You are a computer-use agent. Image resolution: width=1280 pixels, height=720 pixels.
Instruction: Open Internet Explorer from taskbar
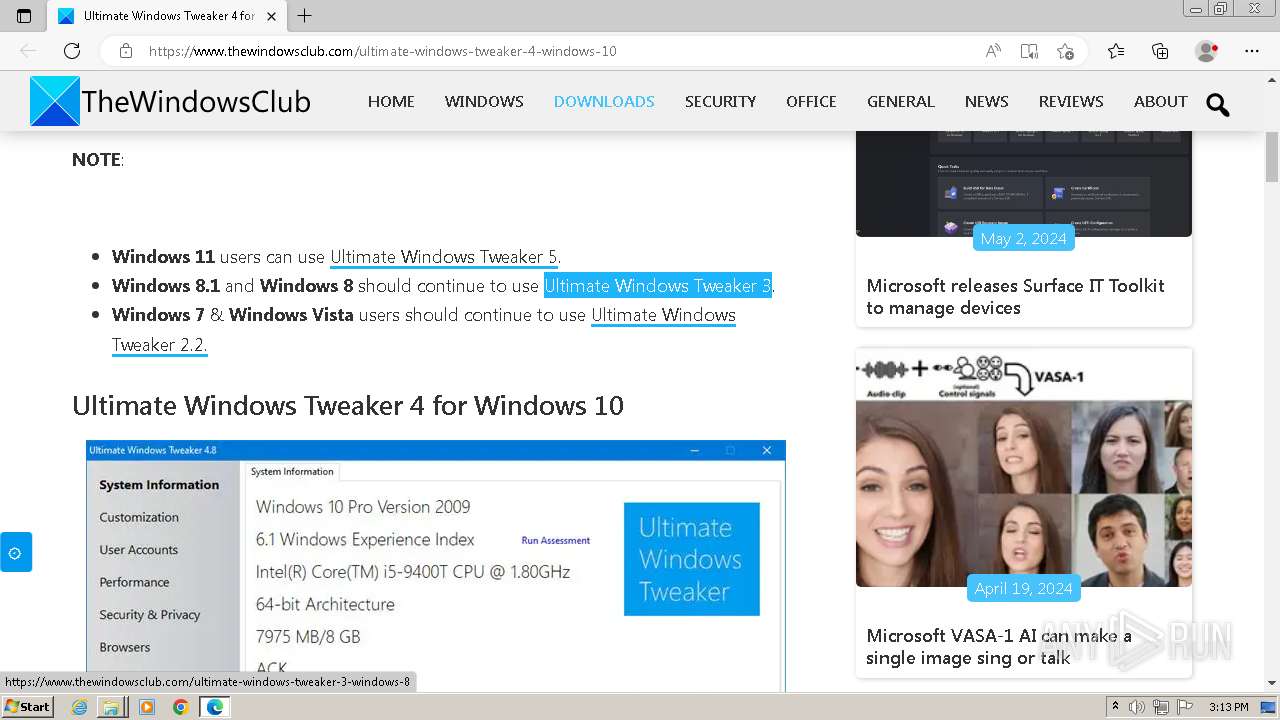click(79, 707)
